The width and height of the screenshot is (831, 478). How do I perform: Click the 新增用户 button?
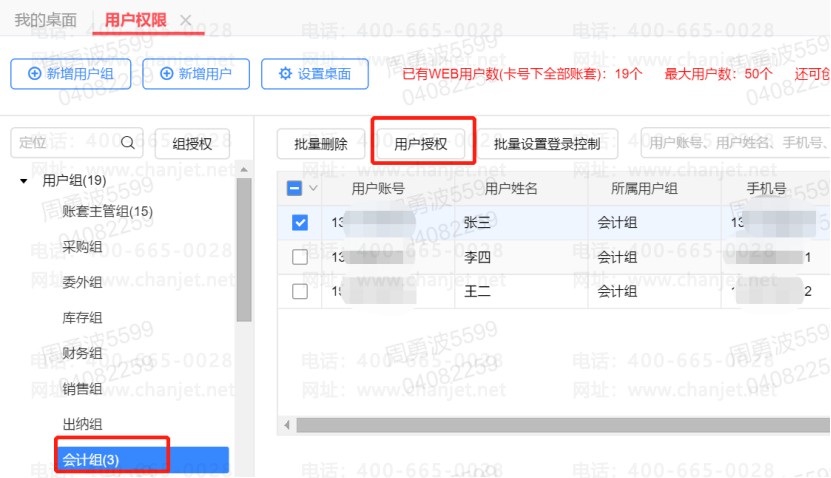(x=196, y=74)
